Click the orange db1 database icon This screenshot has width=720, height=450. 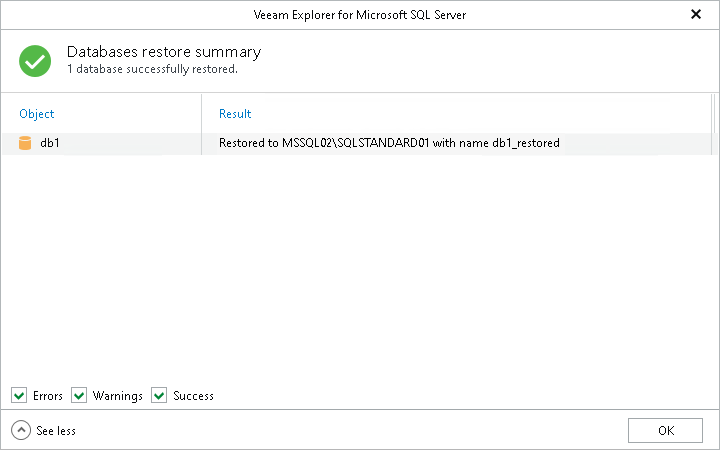[x=26, y=144]
